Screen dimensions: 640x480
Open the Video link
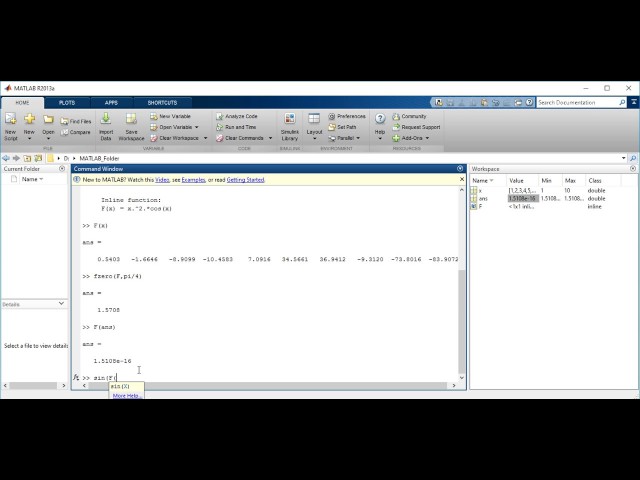pyautogui.click(x=162, y=180)
